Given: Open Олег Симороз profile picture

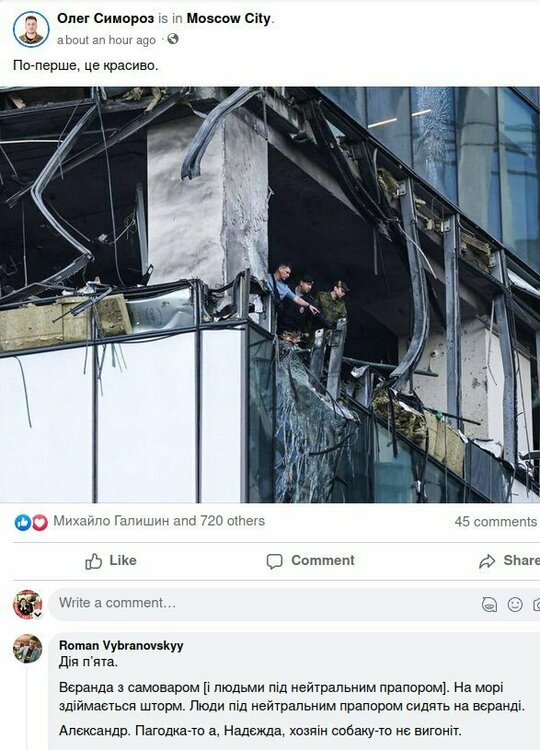Looking at the screenshot, I should point(31,29).
